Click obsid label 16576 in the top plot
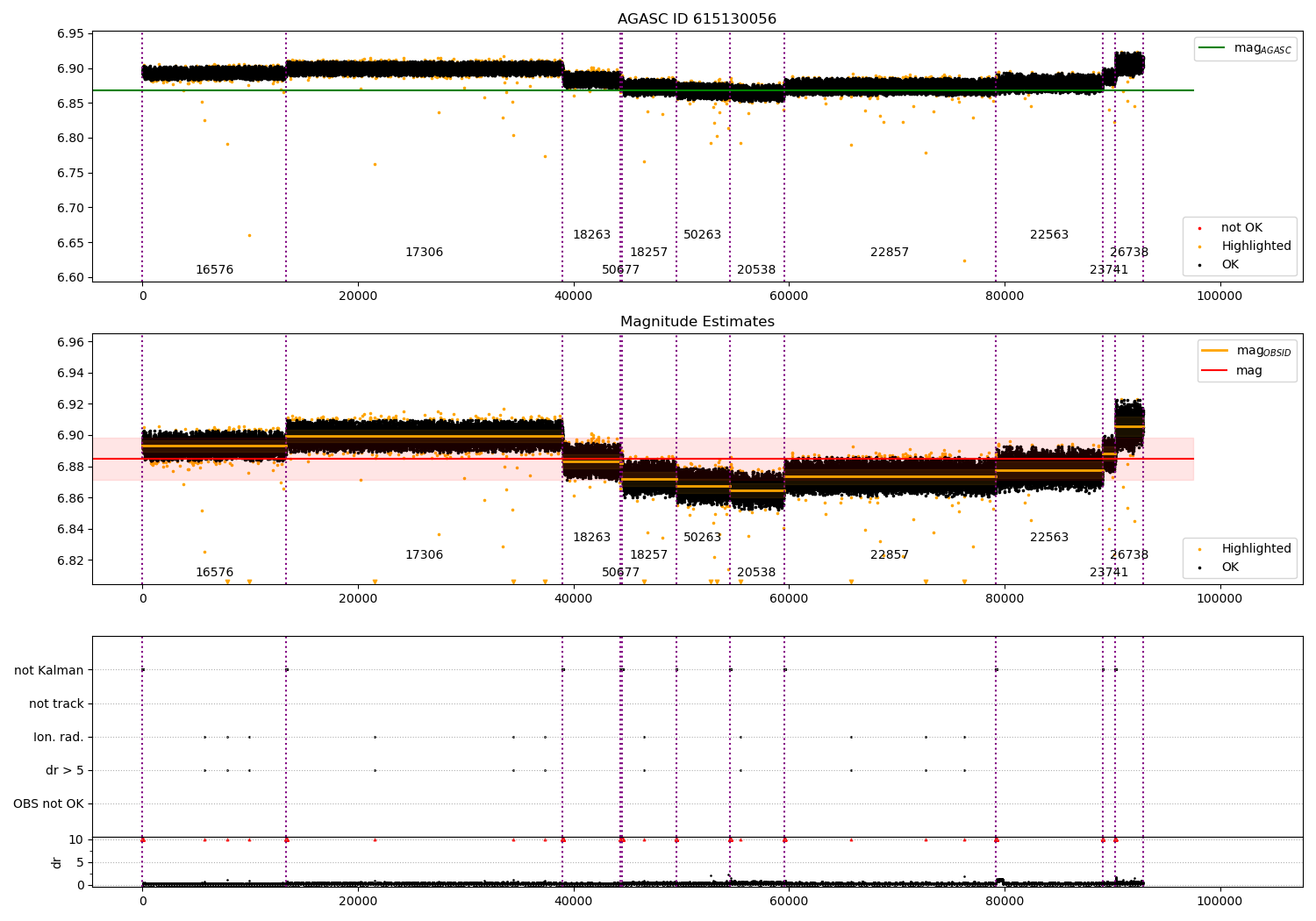Viewport: 1316px width, 921px height. coord(214,270)
